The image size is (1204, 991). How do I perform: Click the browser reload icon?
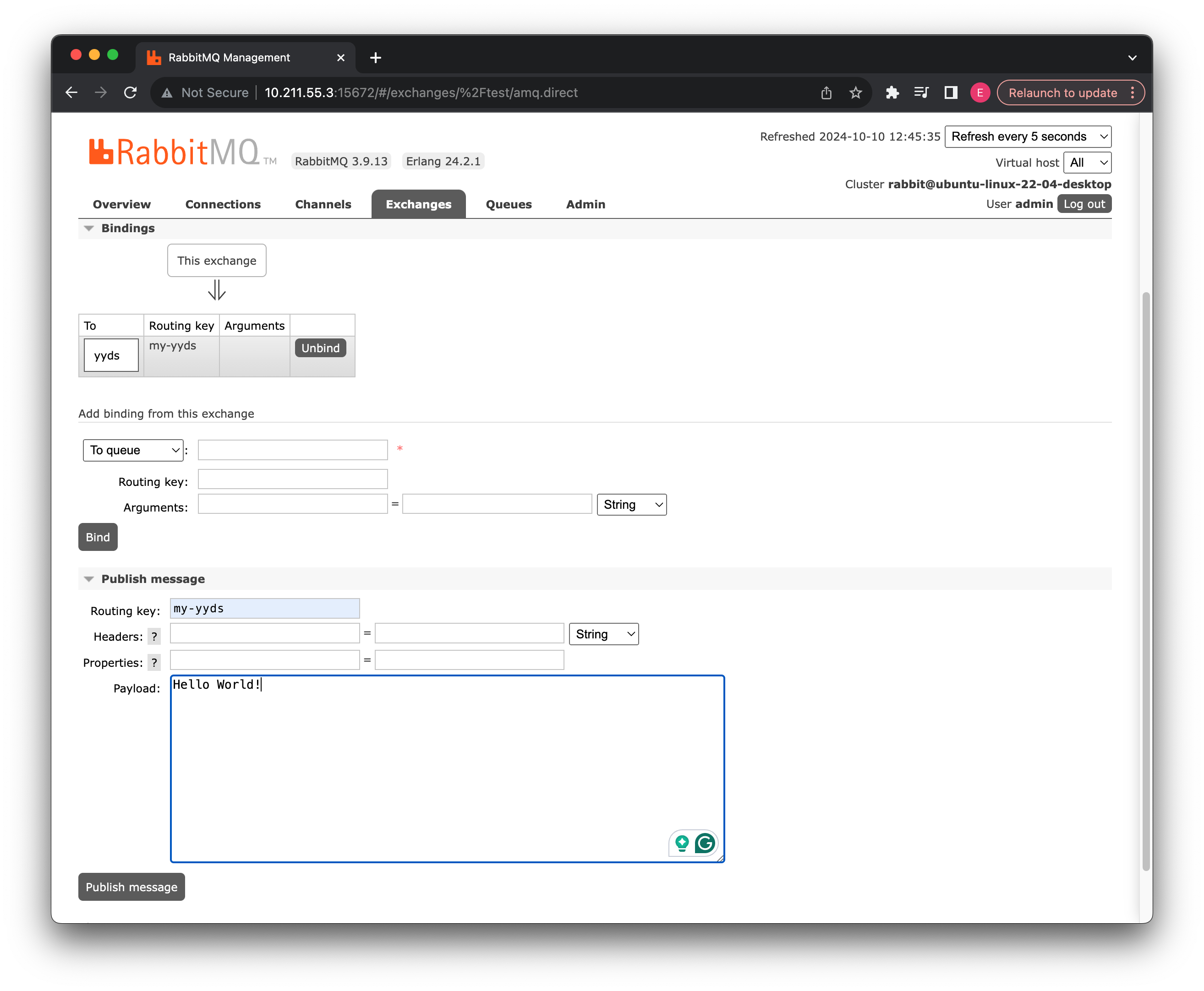pyautogui.click(x=130, y=93)
